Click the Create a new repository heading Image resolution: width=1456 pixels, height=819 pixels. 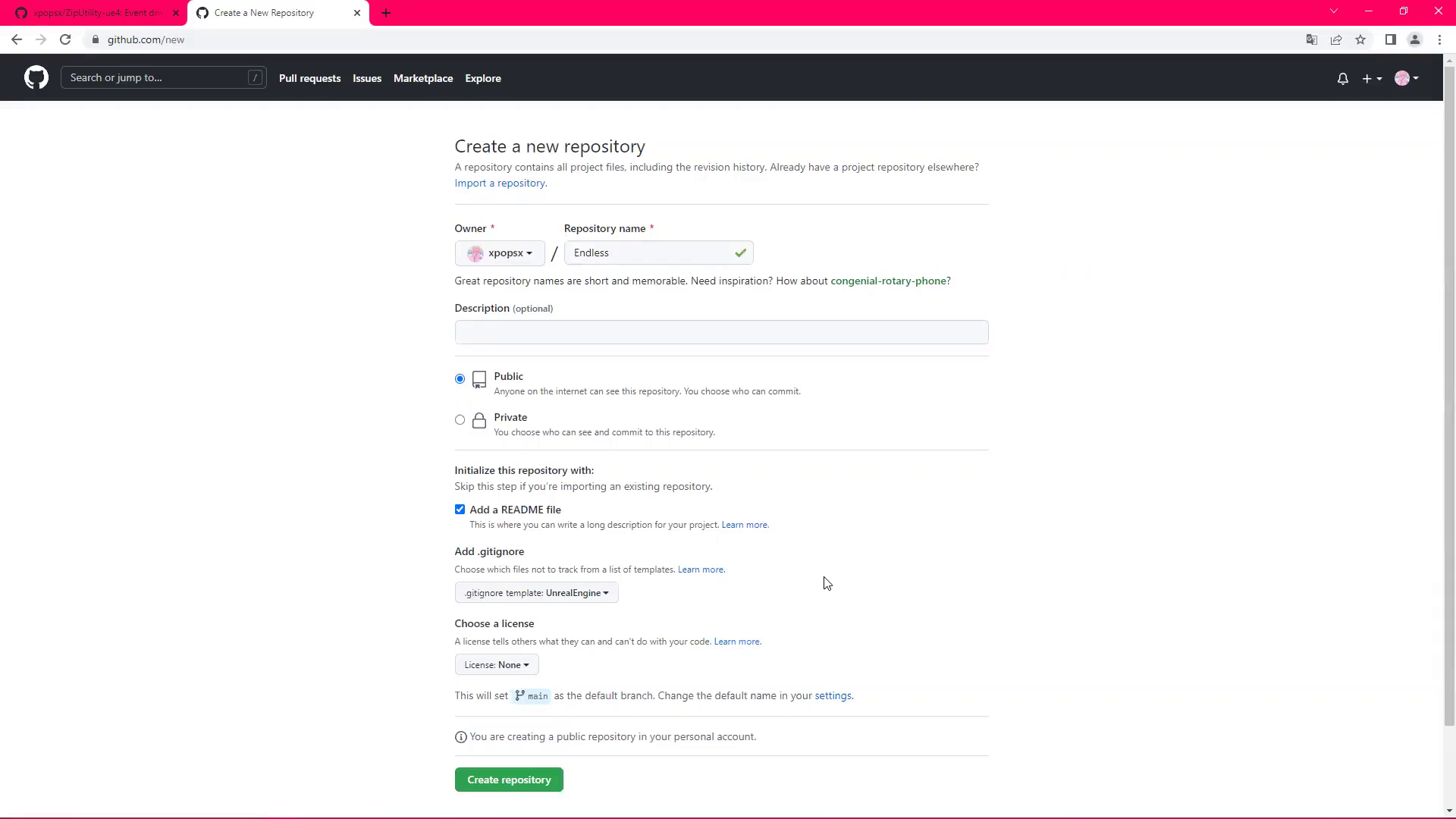point(550,146)
